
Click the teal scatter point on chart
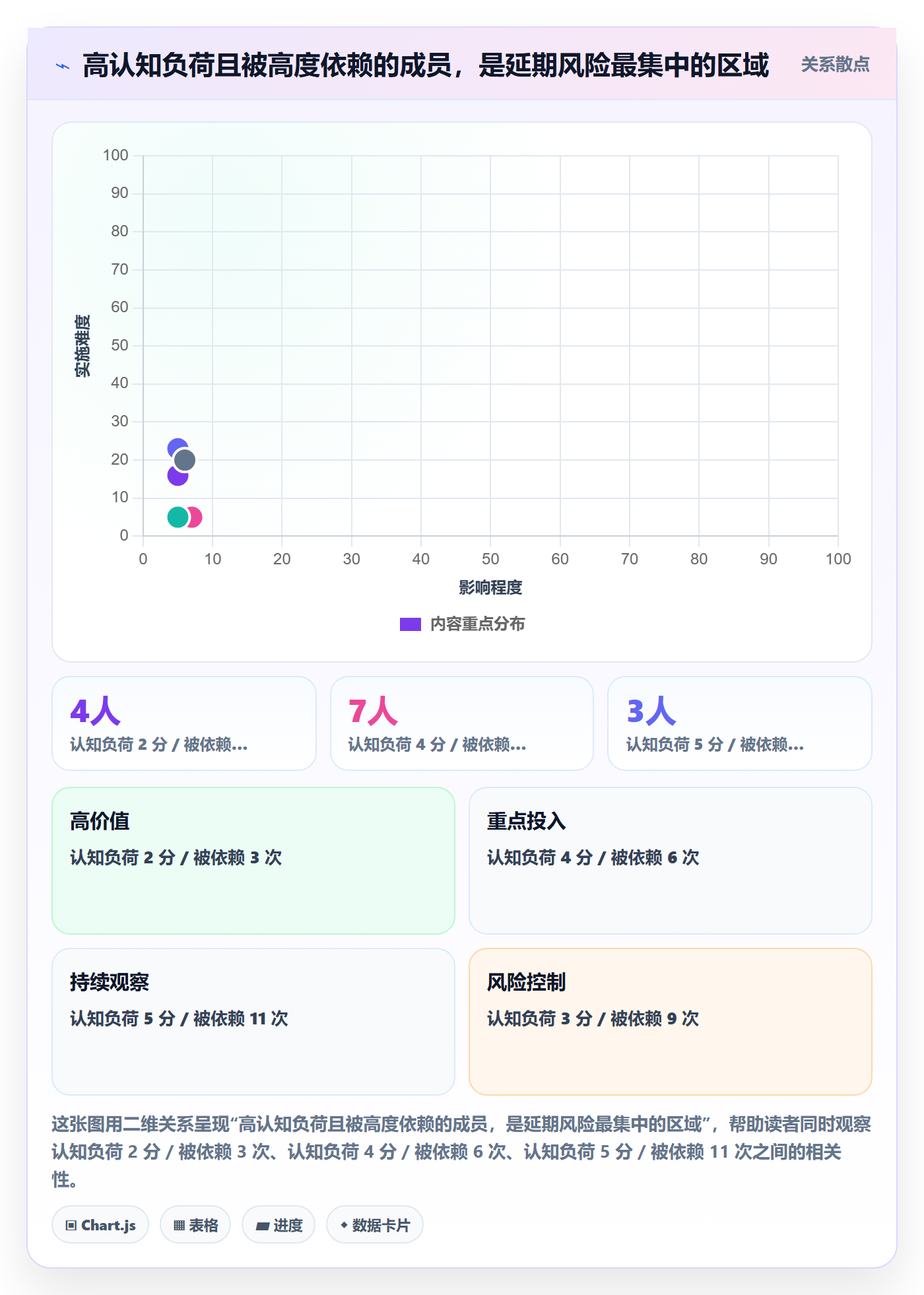[x=178, y=517]
